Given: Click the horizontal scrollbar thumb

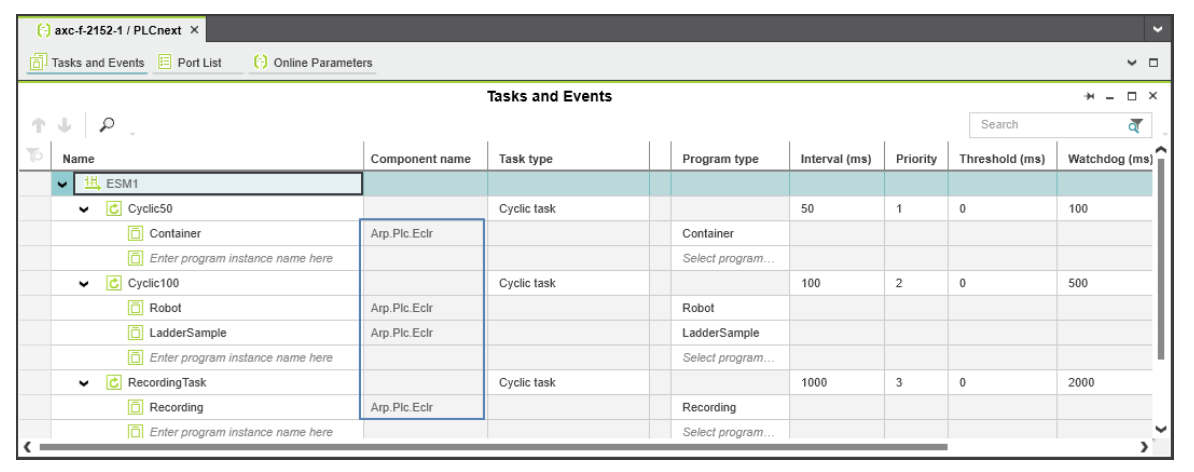Looking at the screenshot, I should tap(493, 447).
